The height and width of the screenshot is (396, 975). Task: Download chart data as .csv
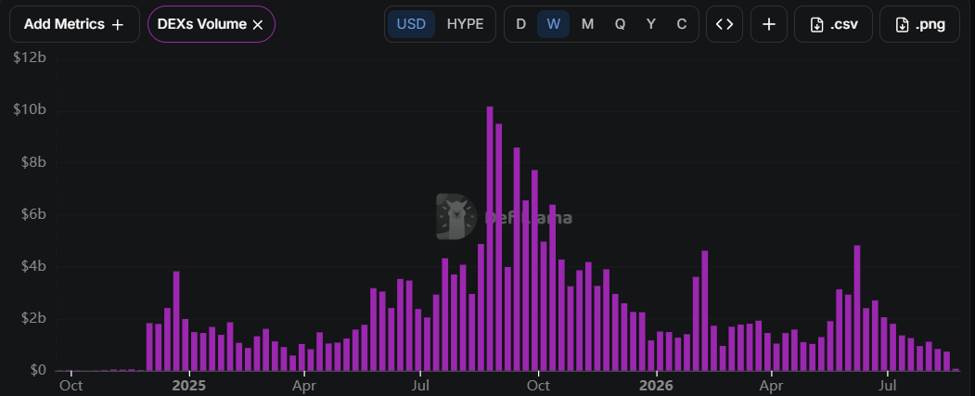(833, 24)
